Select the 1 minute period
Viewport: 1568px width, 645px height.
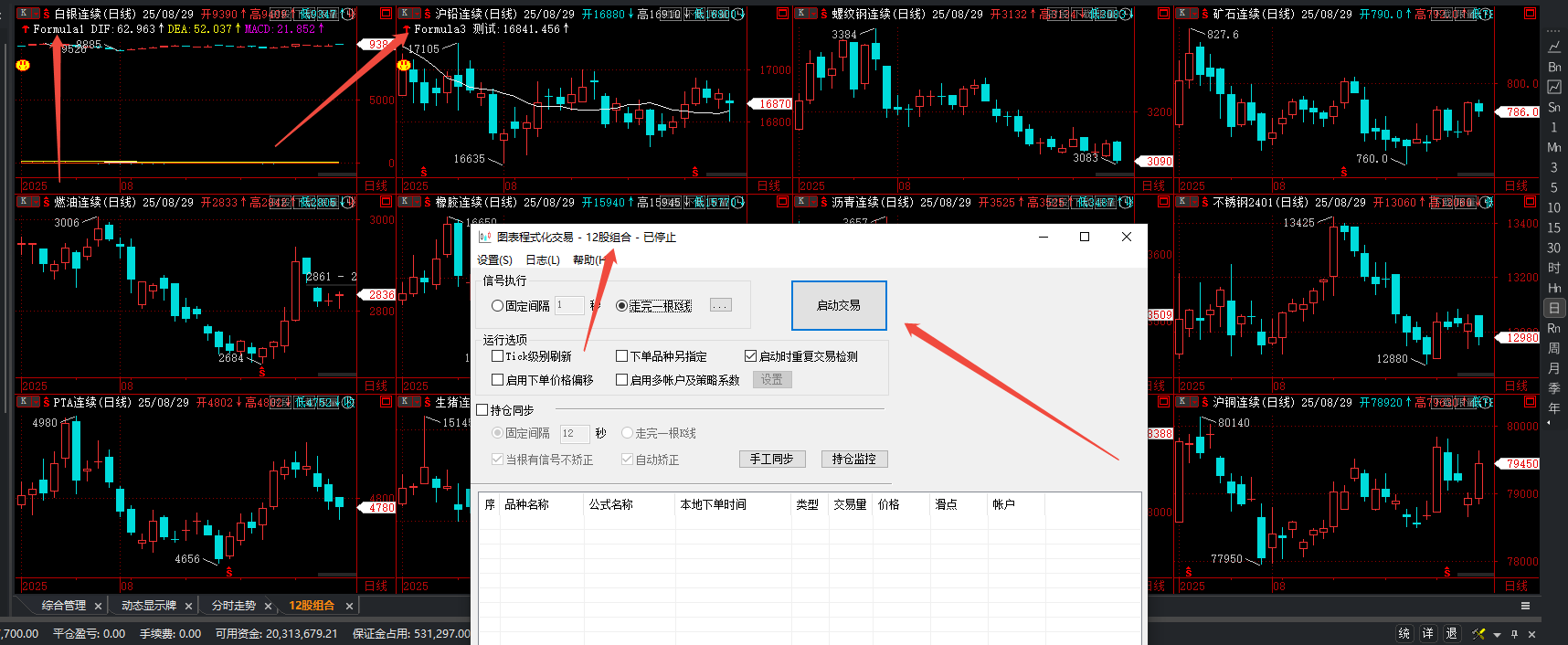point(1554,128)
